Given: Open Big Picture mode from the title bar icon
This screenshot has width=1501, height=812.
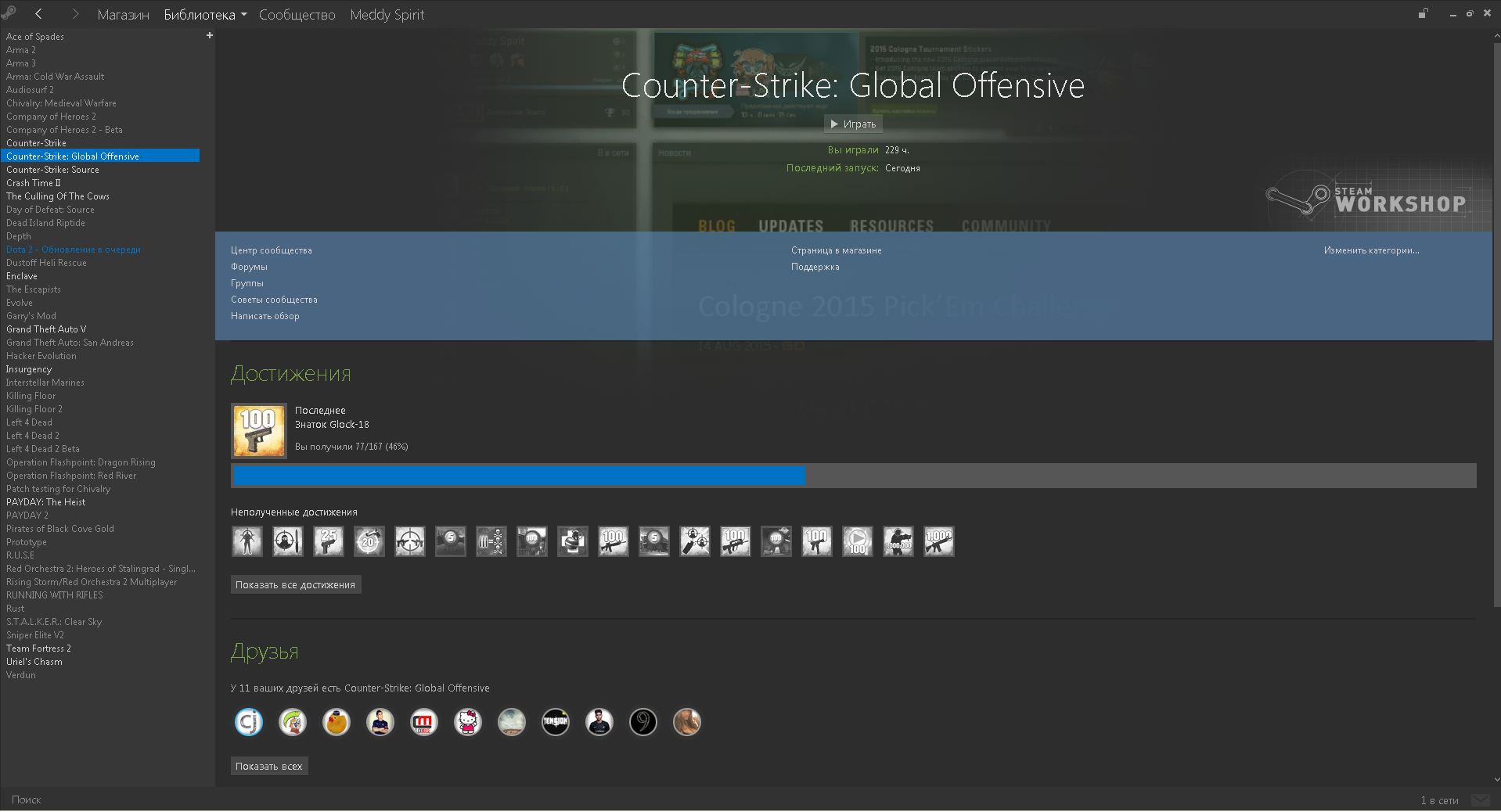Looking at the screenshot, I should click(1423, 13).
